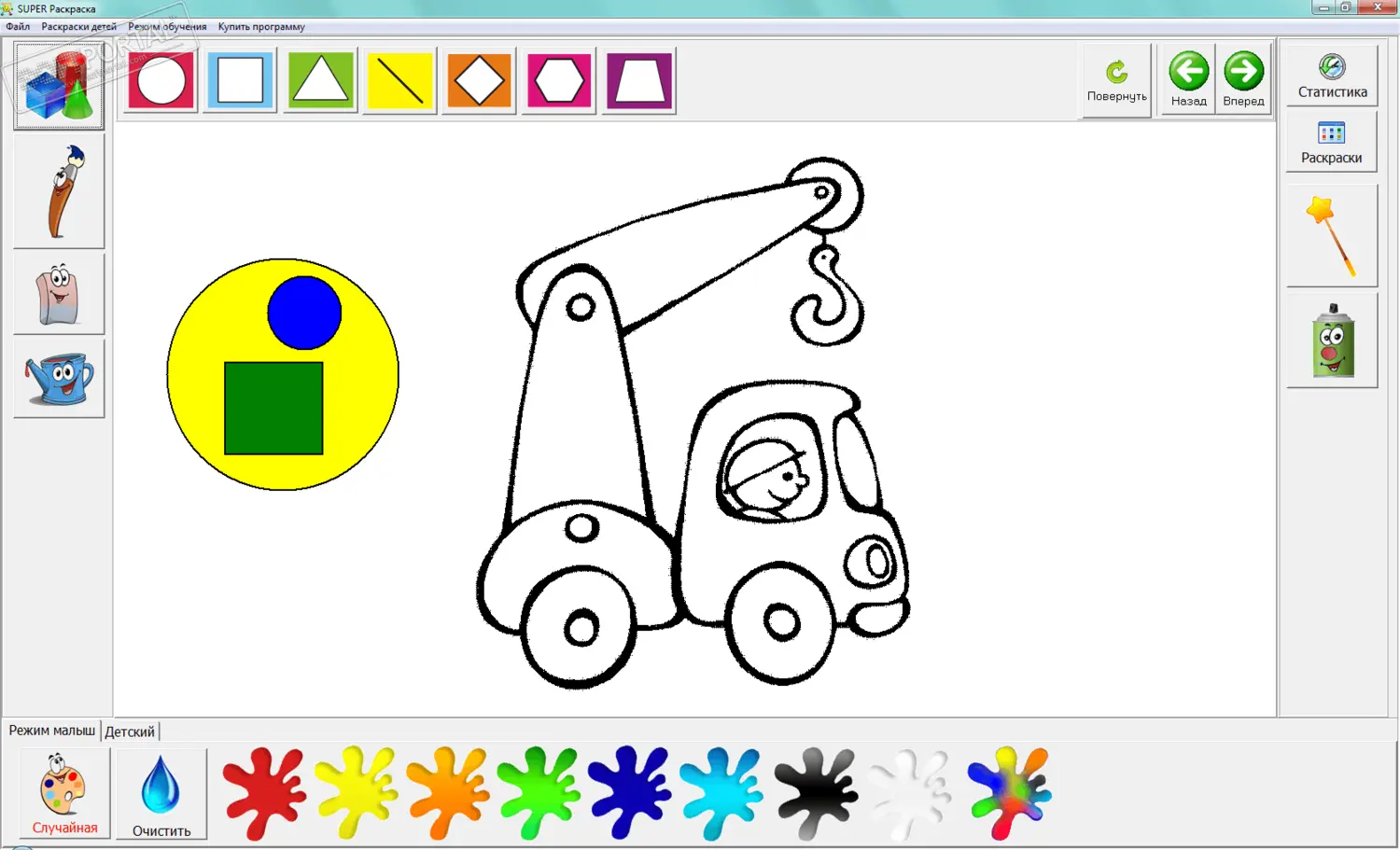Click the Повернуть rotate button
The width and height of the screenshot is (1400, 850).
tap(1116, 81)
